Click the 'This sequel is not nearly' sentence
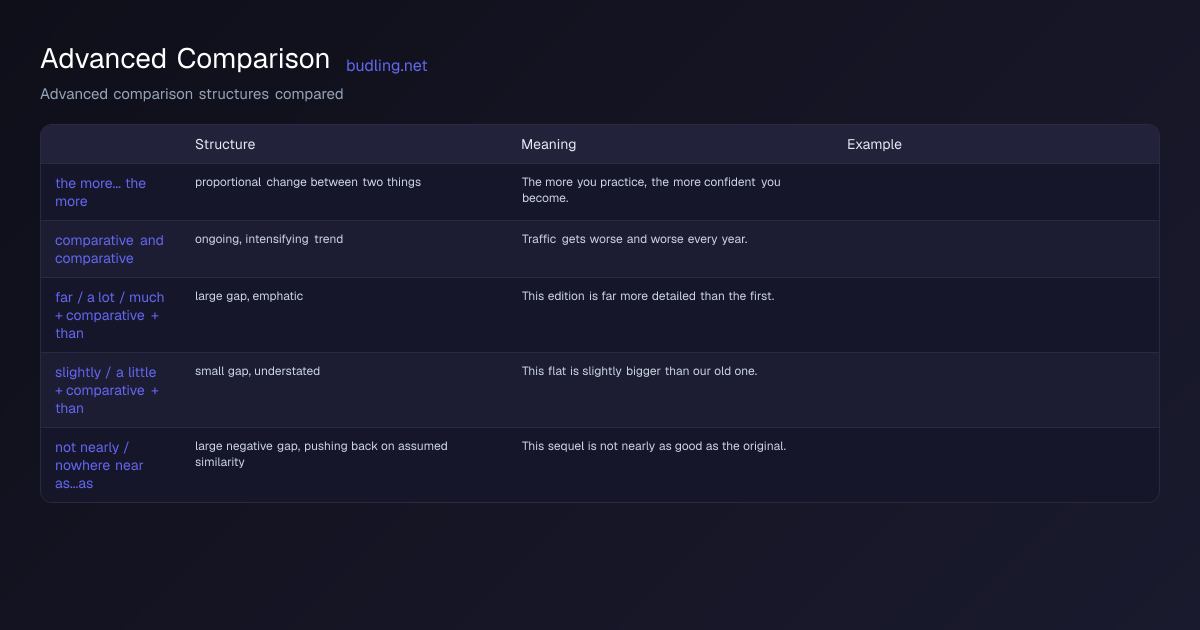 (x=654, y=446)
